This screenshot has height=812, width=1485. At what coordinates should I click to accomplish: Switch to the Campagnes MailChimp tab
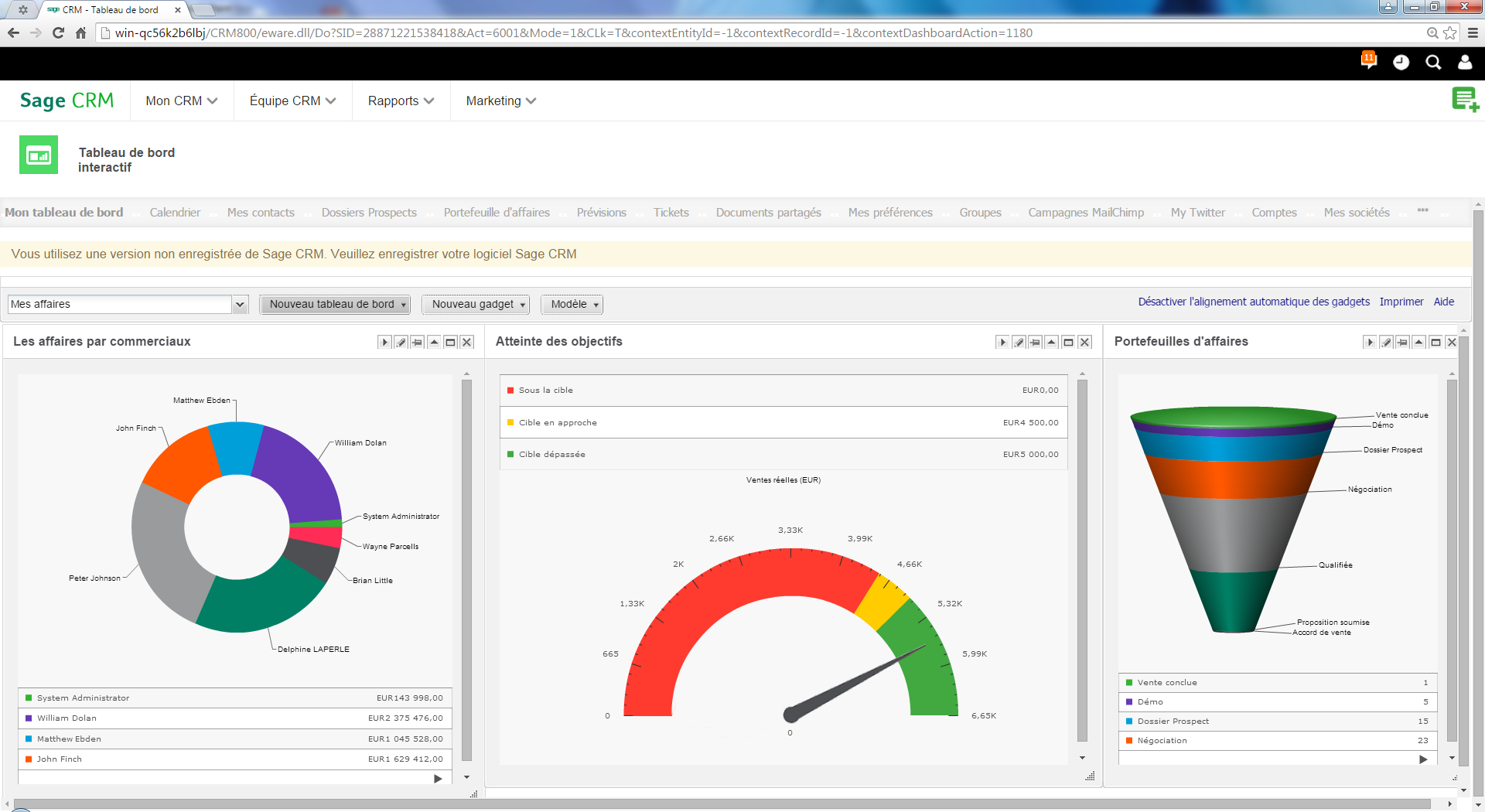click(1086, 213)
